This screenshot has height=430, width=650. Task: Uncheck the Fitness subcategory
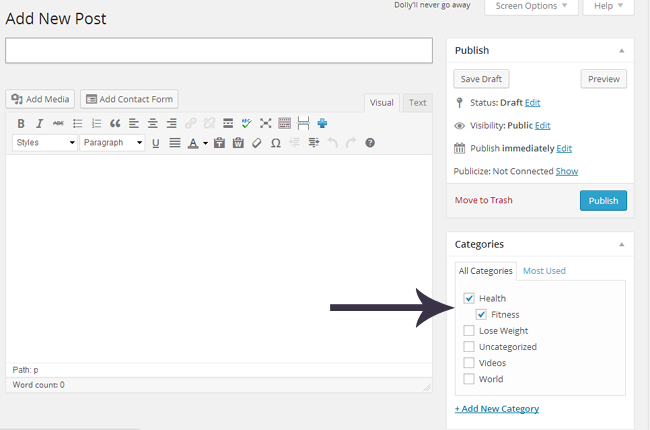[481, 314]
